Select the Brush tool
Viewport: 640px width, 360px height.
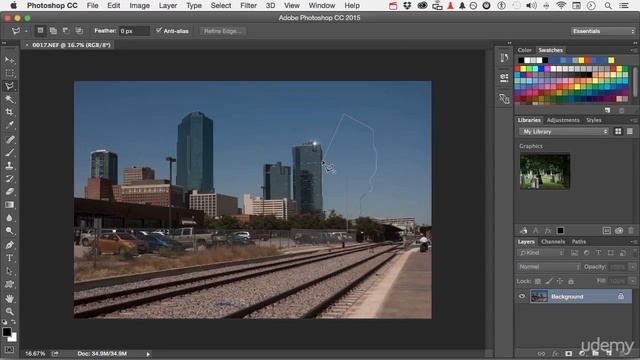9,153
